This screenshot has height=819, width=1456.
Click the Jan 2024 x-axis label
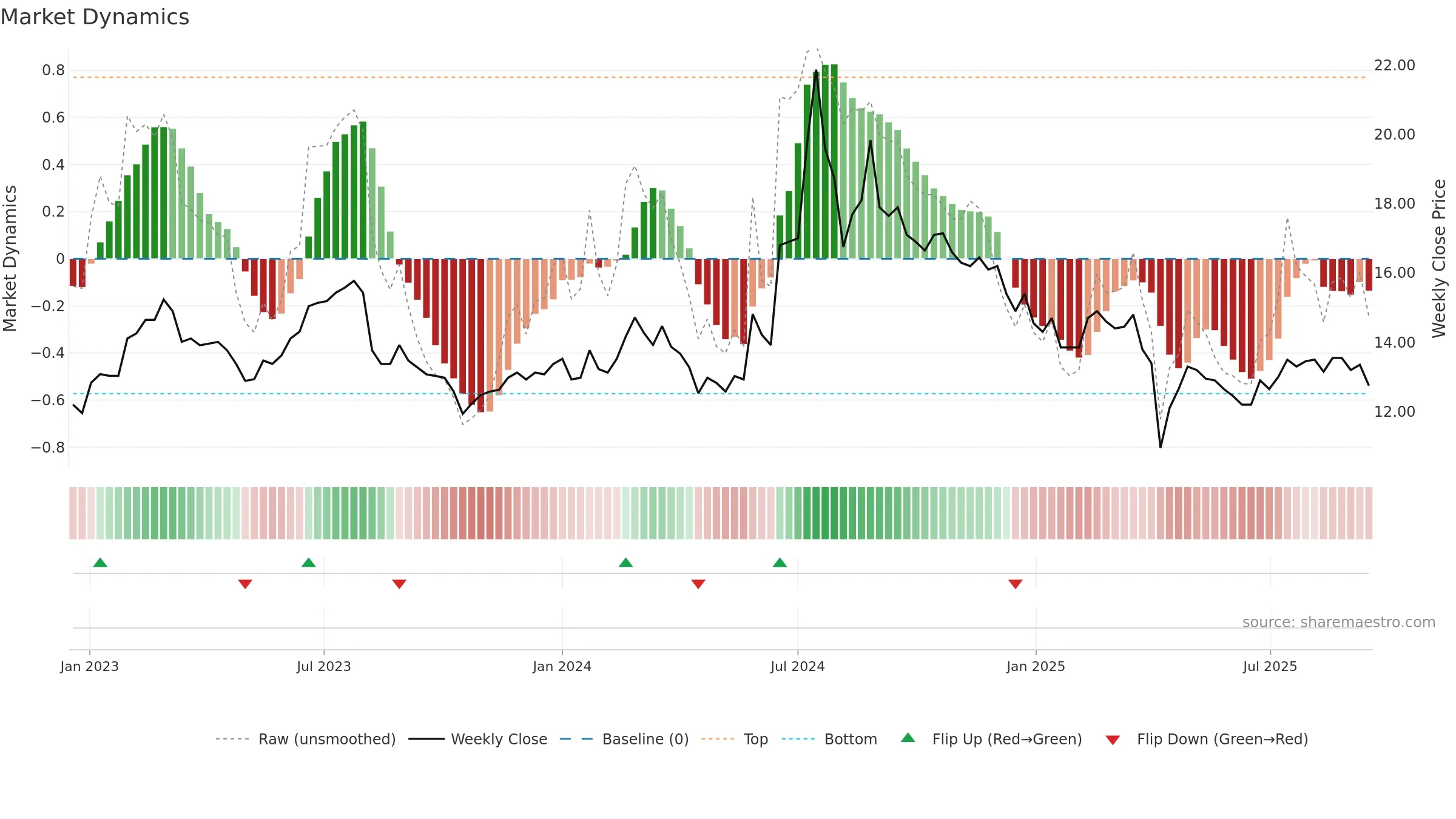point(562,666)
